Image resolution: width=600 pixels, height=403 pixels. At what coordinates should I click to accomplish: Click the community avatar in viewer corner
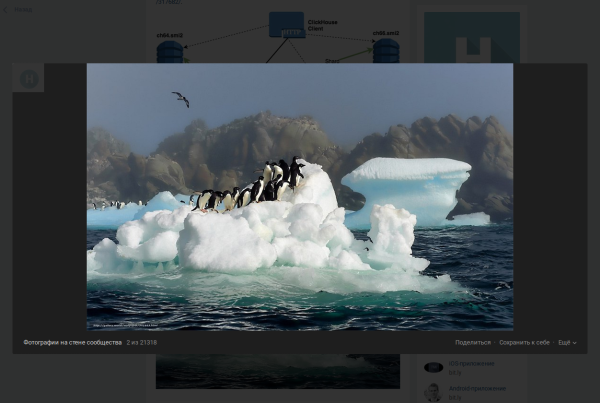[x=29, y=78]
